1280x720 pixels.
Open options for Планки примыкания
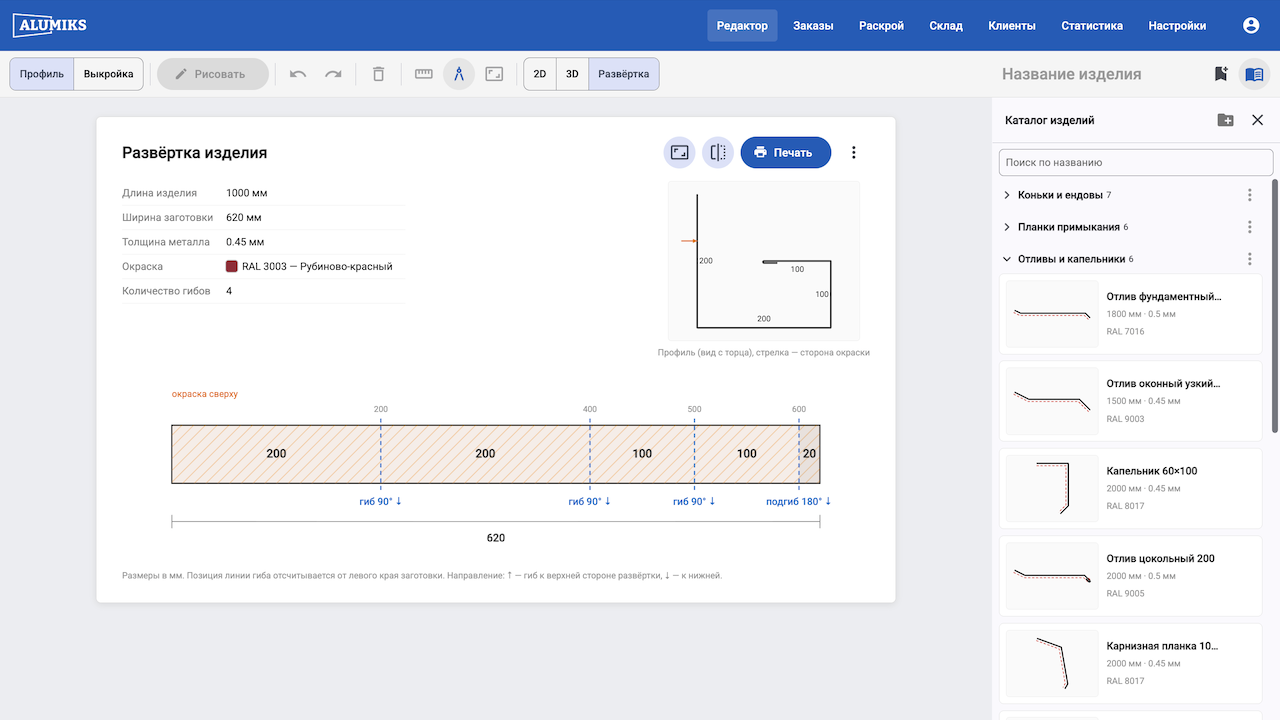(x=1250, y=227)
